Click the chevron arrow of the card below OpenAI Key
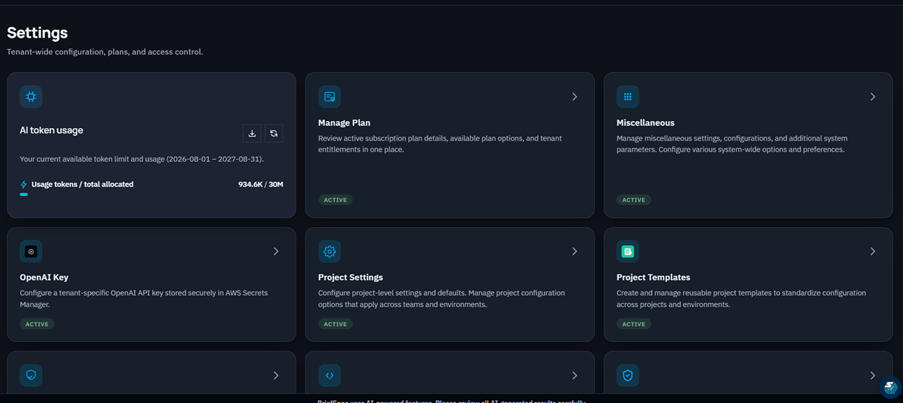Image resolution: width=903 pixels, height=403 pixels. (276, 375)
